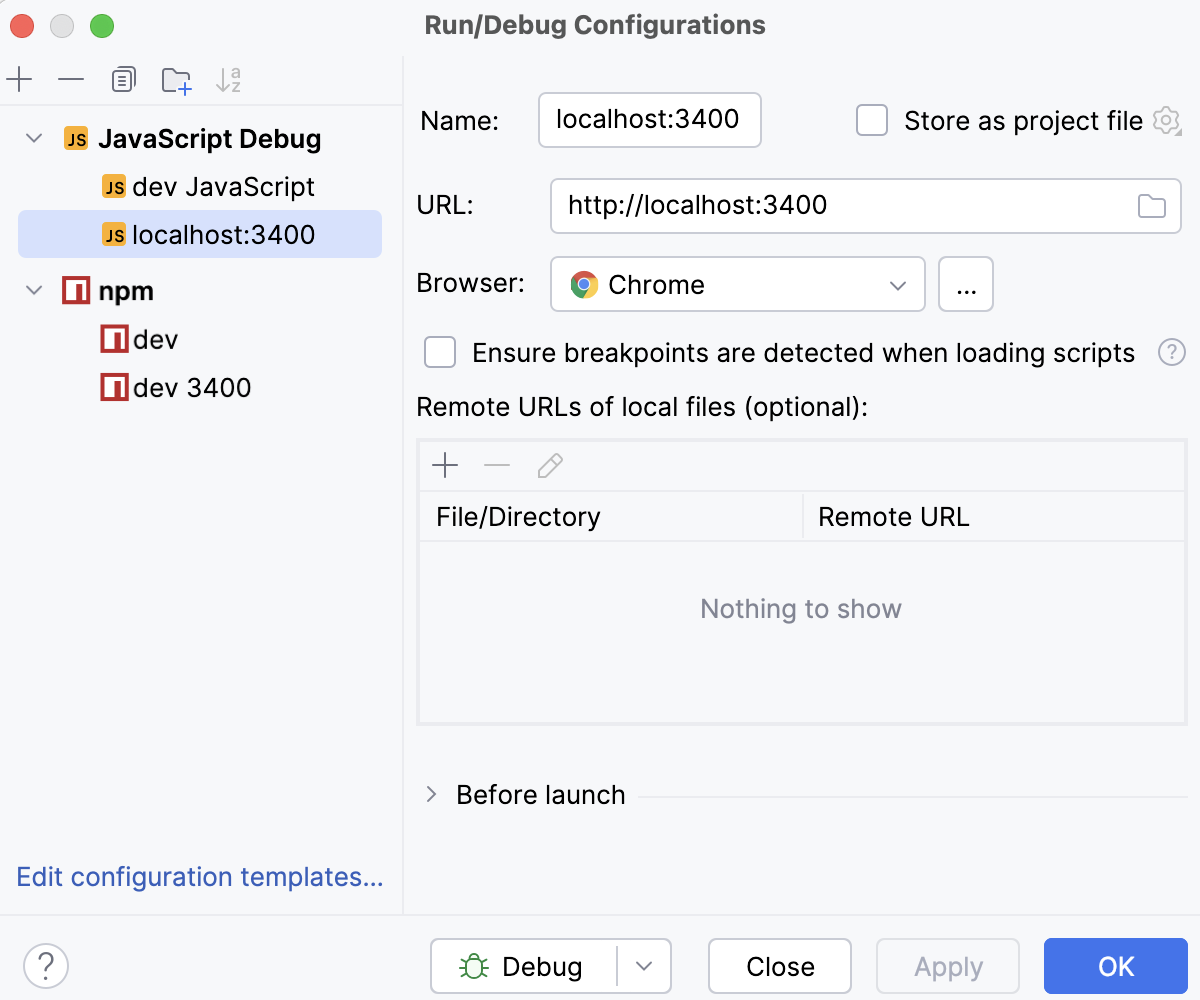The image size is (1200, 1000).
Task: Open the folder browser icon in the URL field
Action: coord(1151,205)
